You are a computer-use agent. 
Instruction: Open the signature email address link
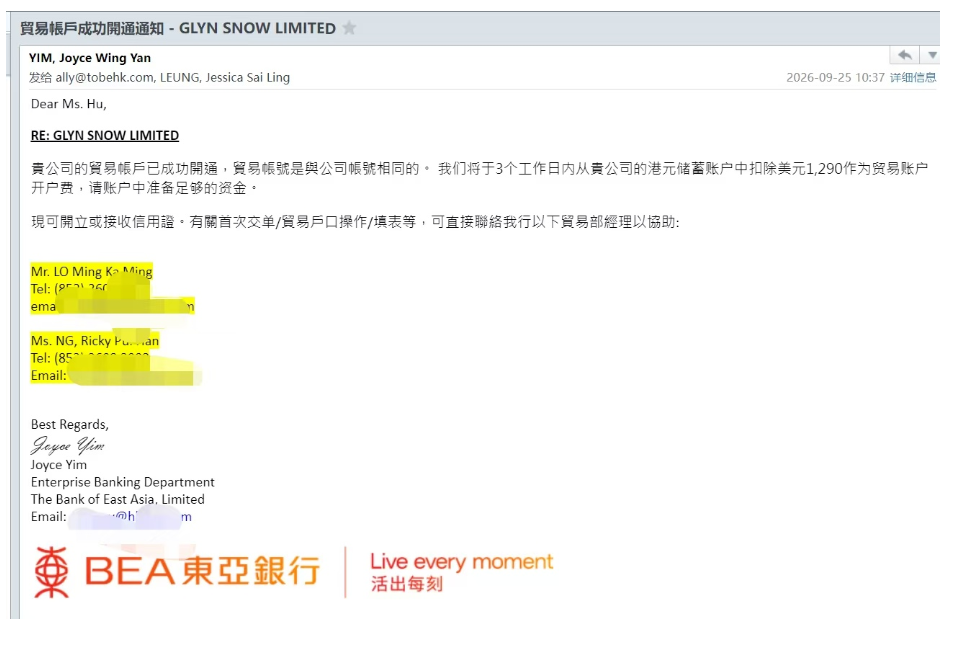pyautogui.click(x=130, y=517)
